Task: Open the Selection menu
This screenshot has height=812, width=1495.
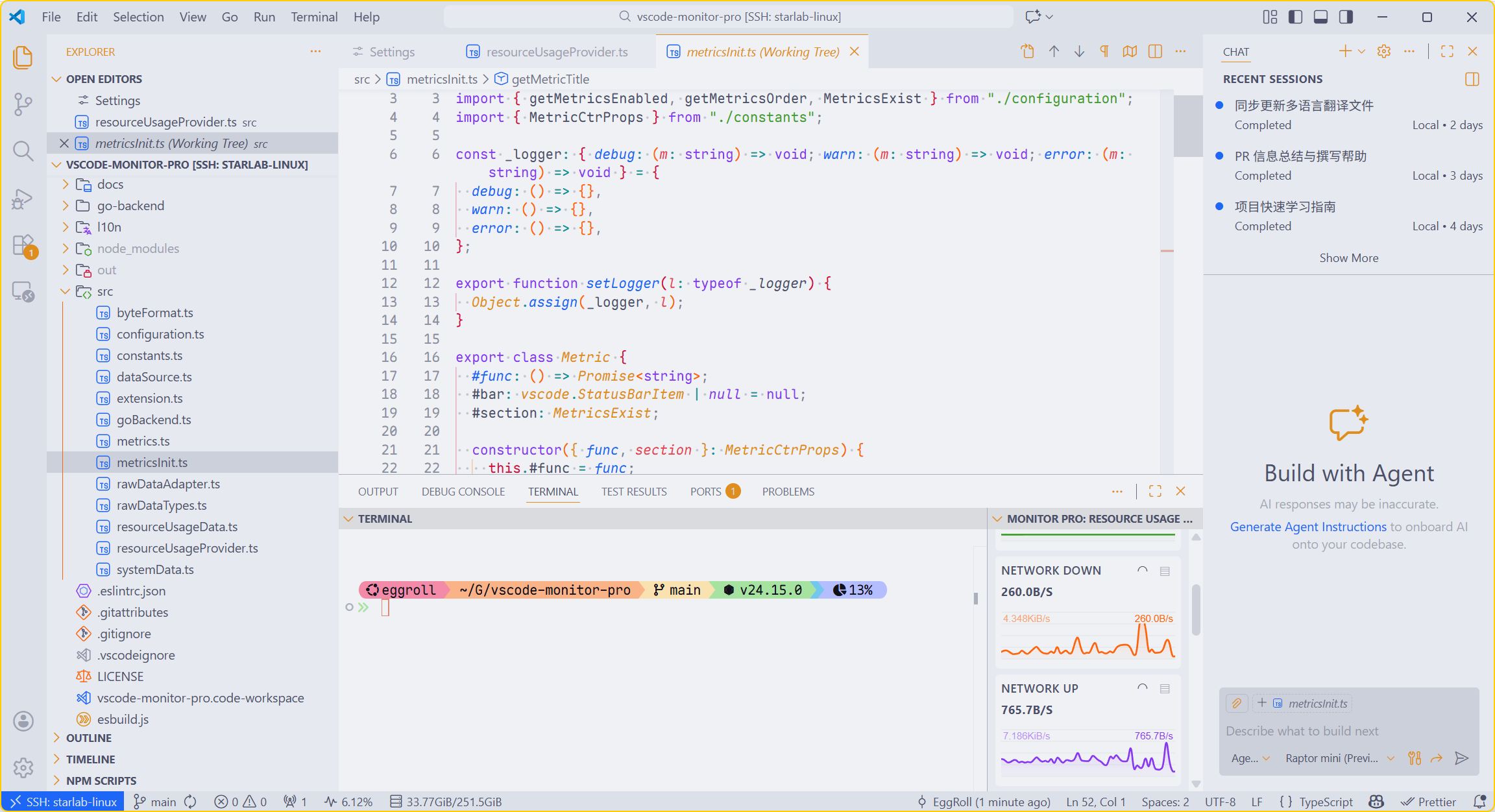Action: 138,17
